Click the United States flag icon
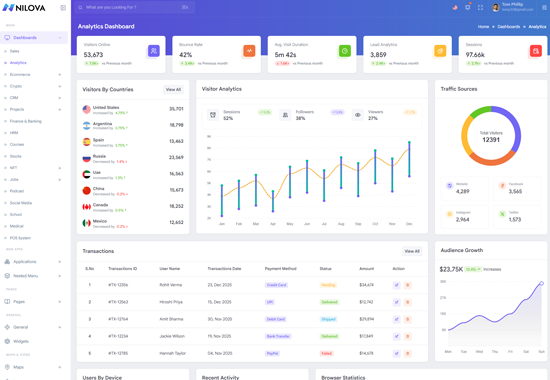Image resolution: width=550 pixels, height=380 pixels. pyautogui.click(x=87, y=109)
